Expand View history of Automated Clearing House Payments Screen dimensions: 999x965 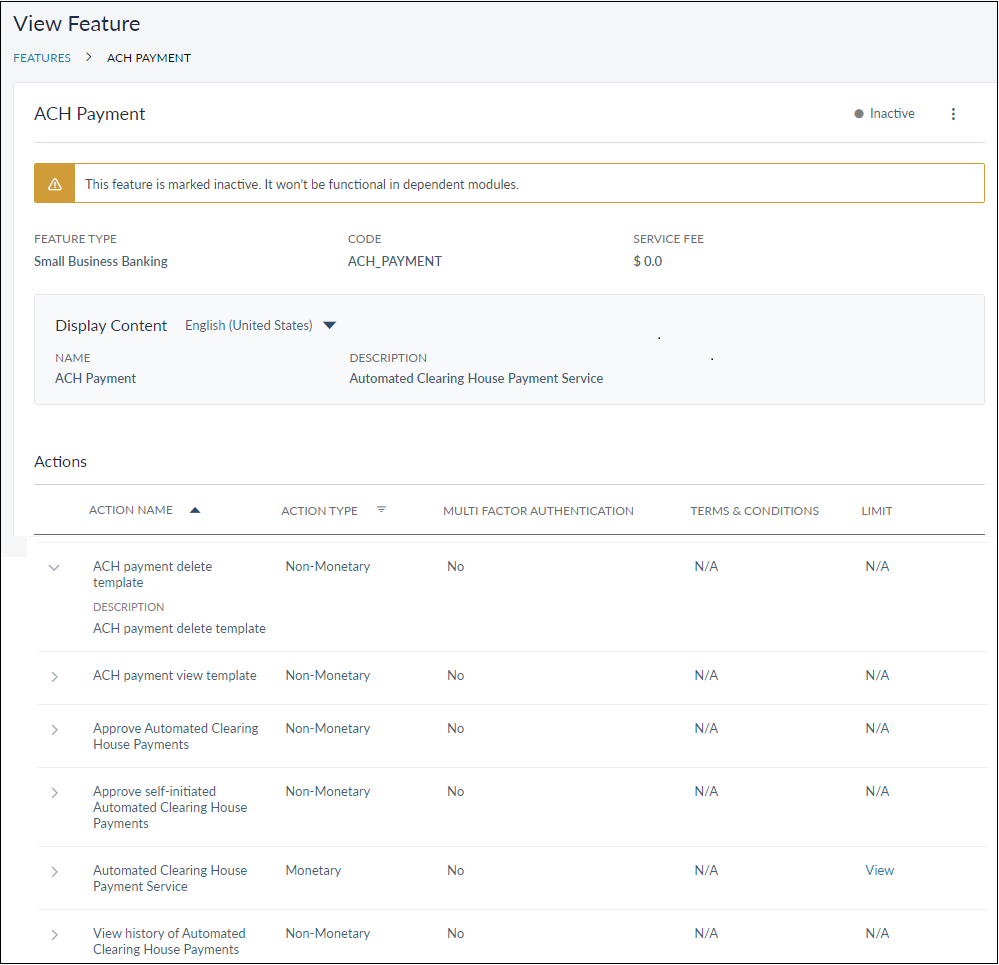click(x=54, y=935)
